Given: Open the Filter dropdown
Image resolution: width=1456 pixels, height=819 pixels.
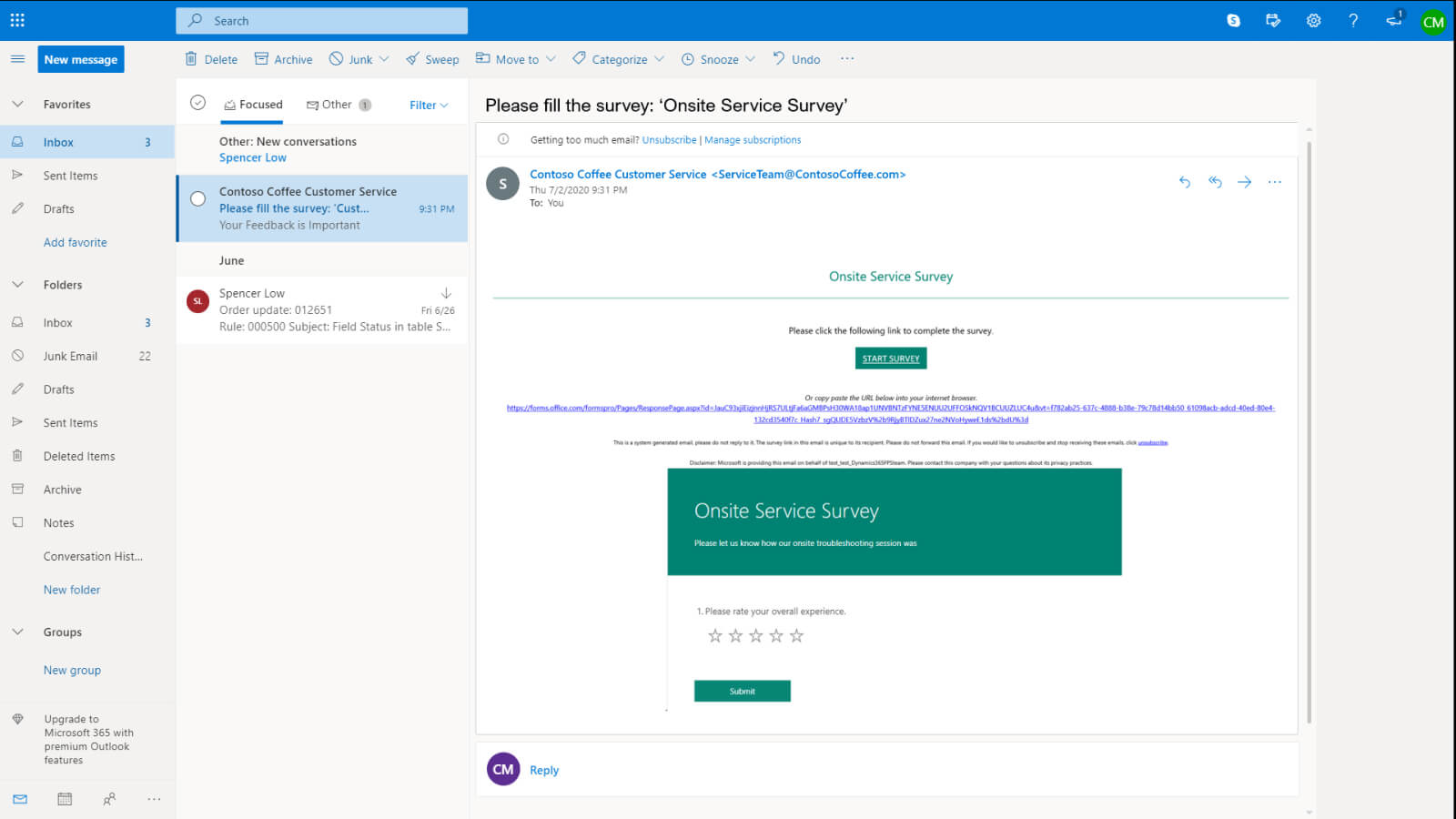Looking at the screenshot, I should pyautogui.click(x=429, y=106).
